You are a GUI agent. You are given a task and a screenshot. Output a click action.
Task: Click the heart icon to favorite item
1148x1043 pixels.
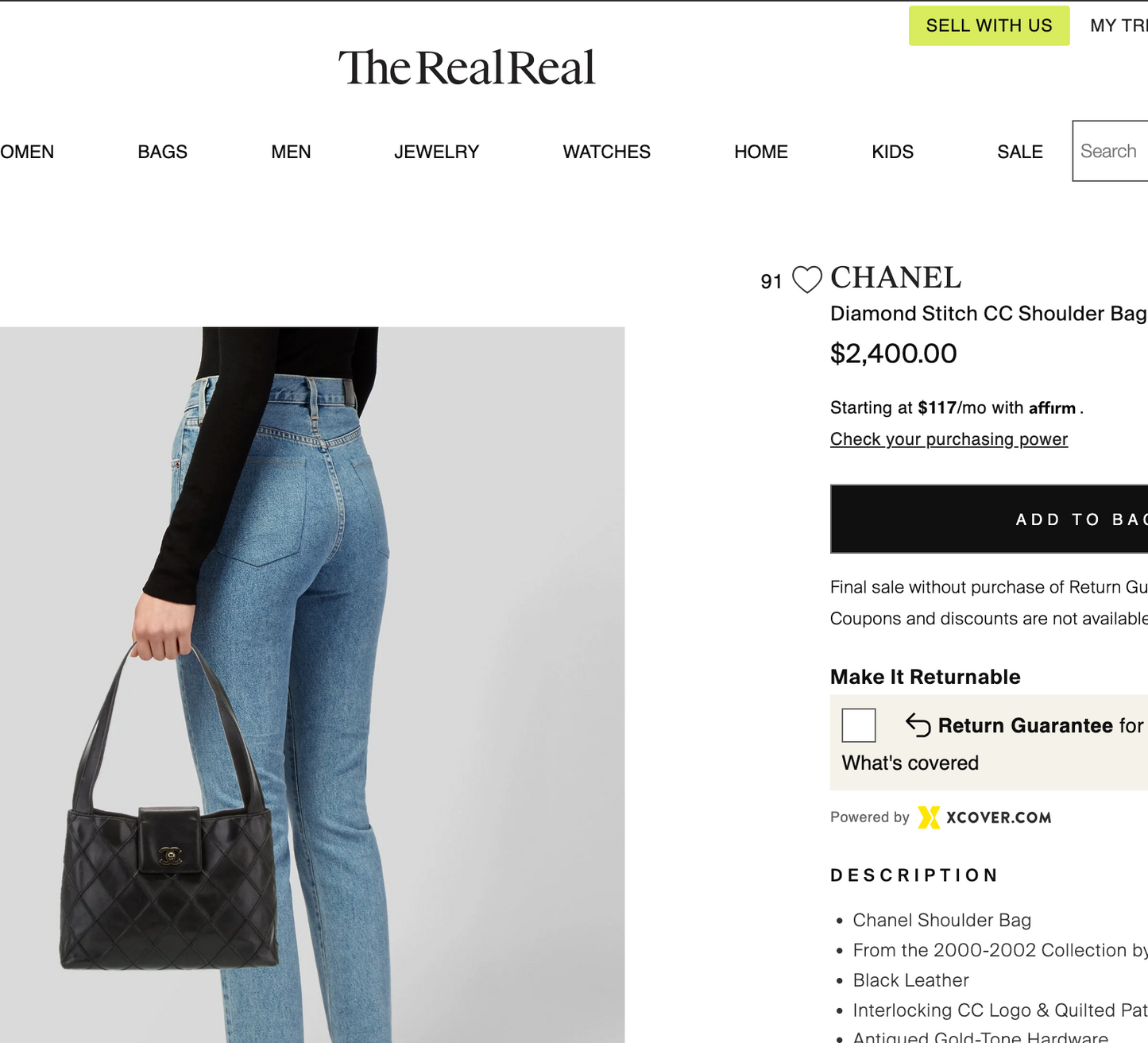(807, 280)
